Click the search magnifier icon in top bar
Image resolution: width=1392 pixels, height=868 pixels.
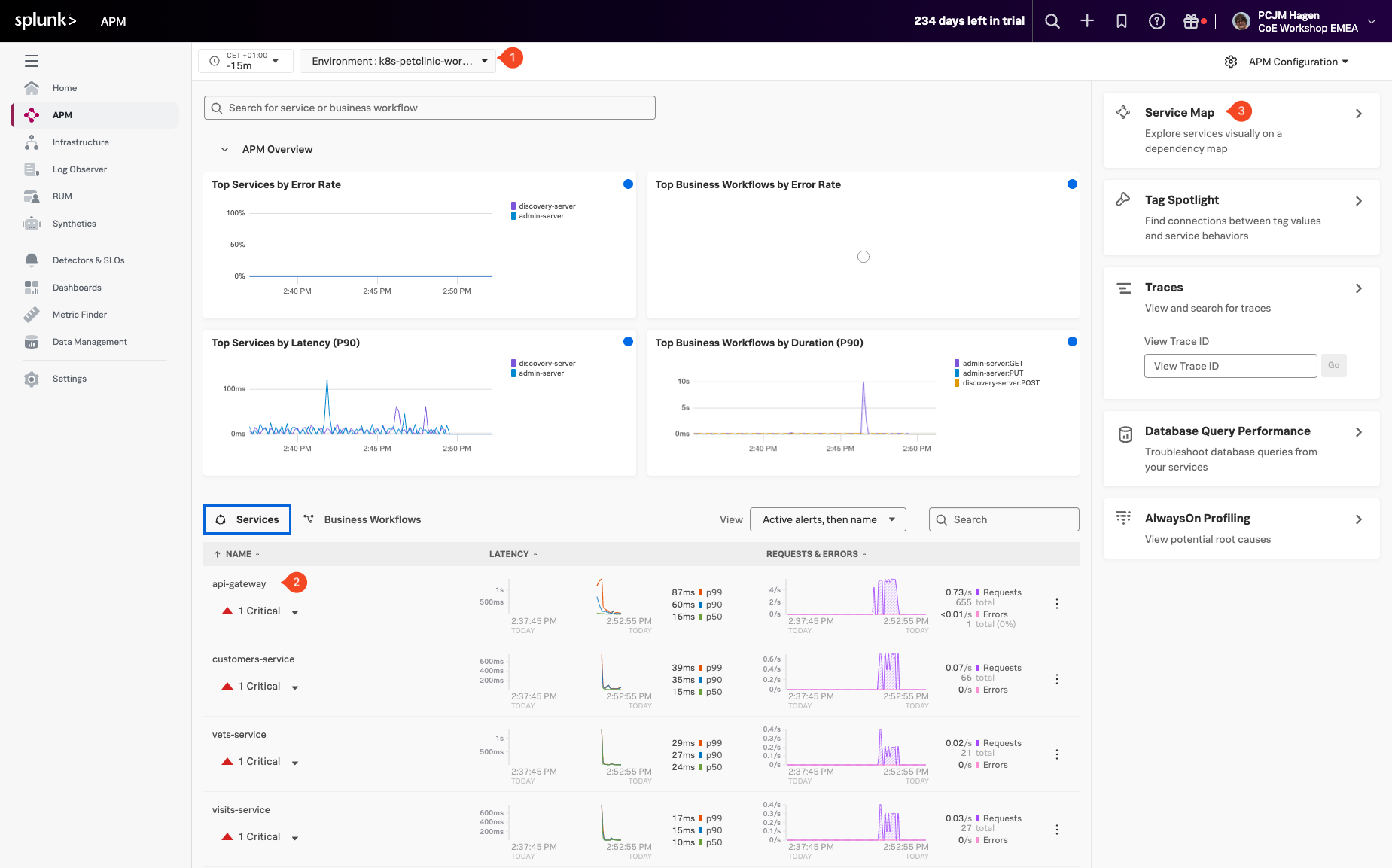1052,21
